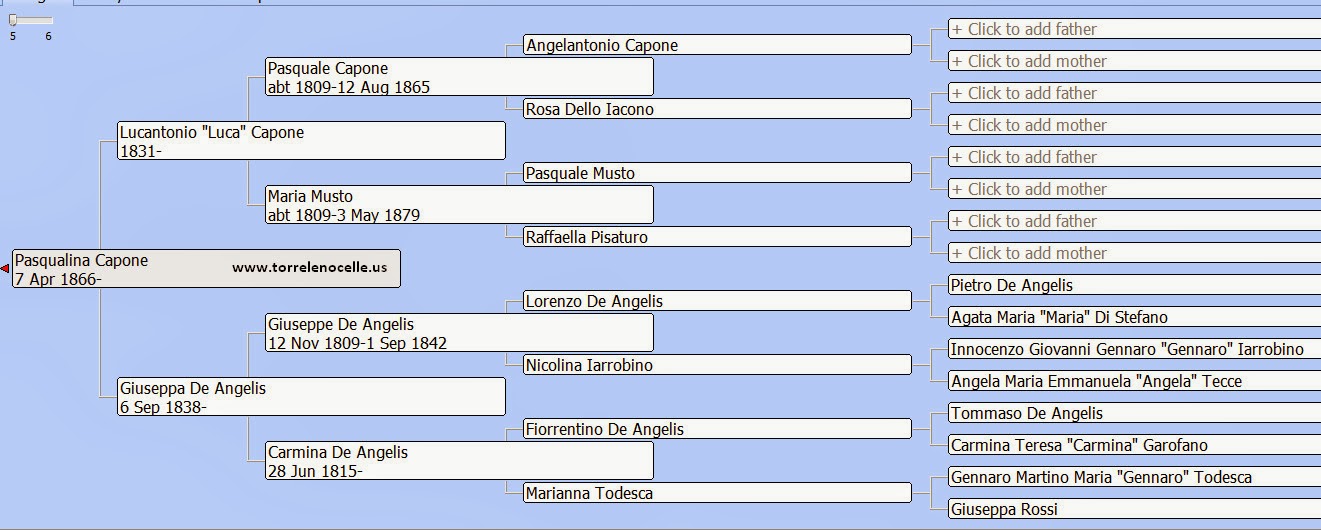
Task: Select Giuseppa De Angelis born 1838
Action: [311, 397]
